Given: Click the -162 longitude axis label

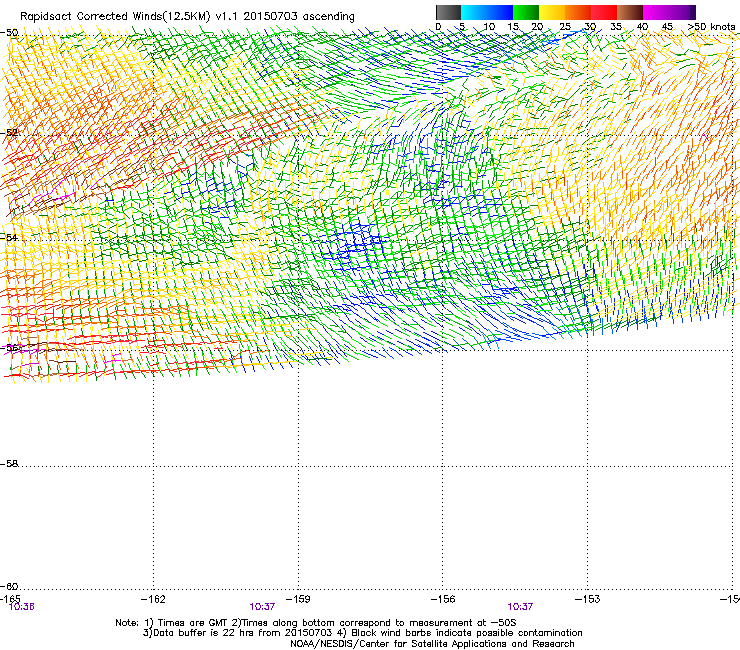Looking at the screenshot, I should 153,599.
